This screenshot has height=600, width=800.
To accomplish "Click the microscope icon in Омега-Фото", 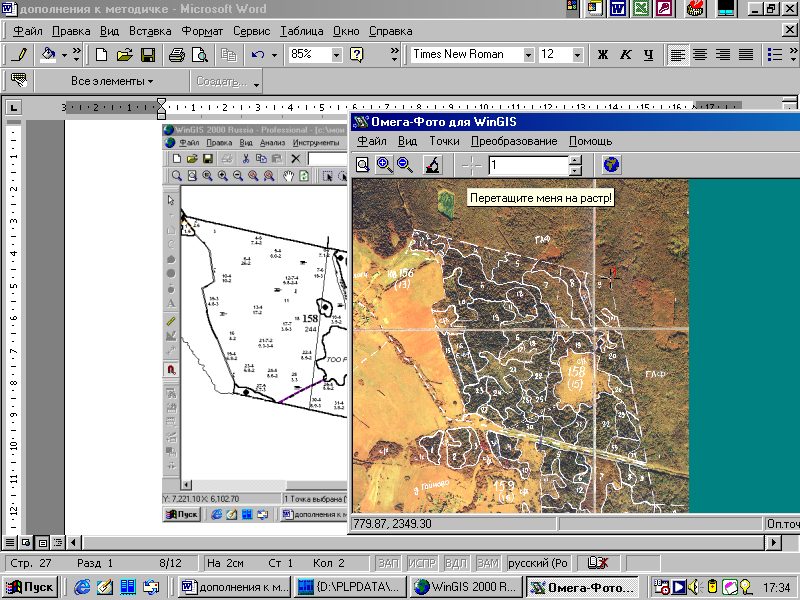I will click(432, 165).
